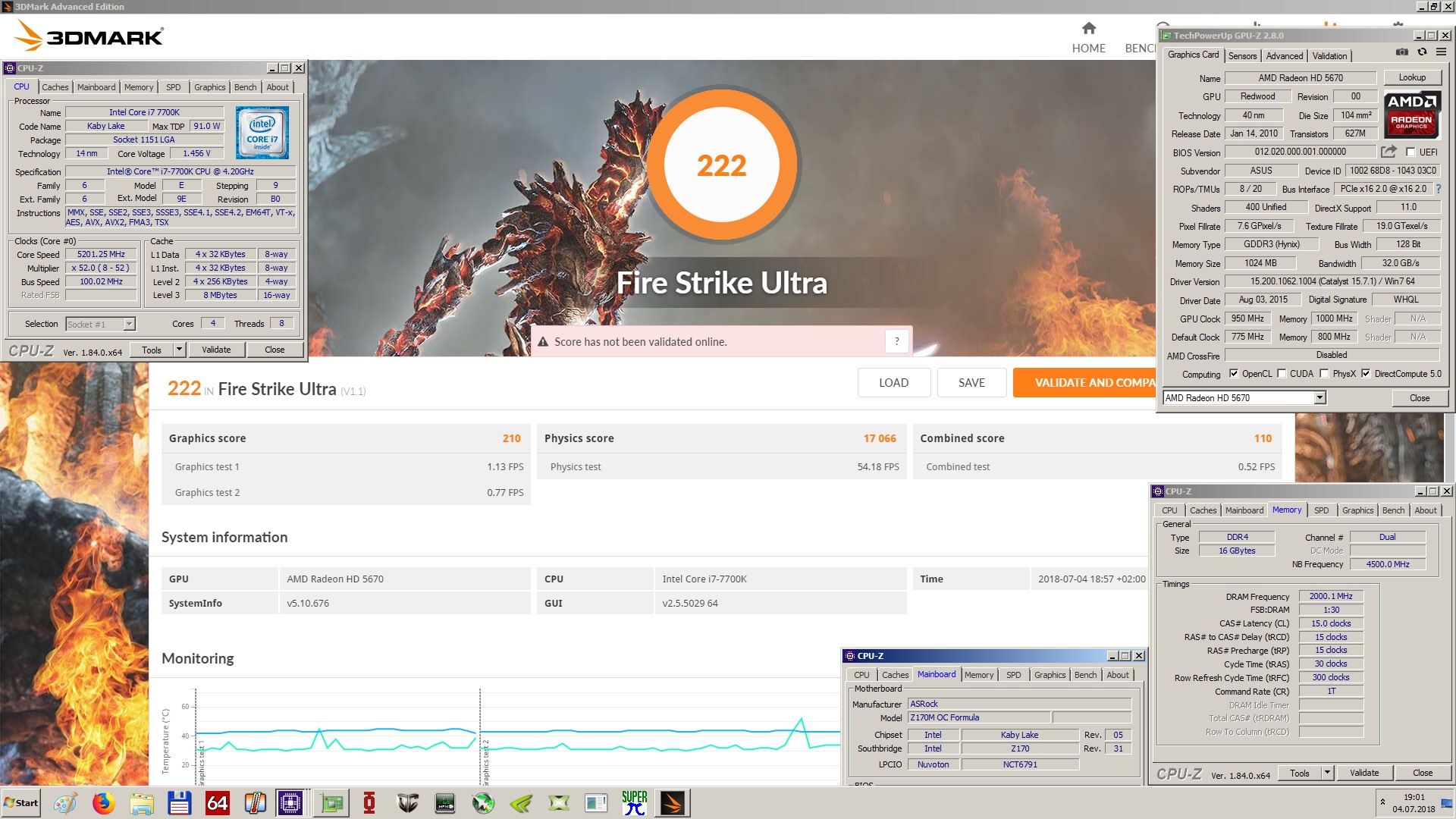This screenshot has height=819, width=1456.
Task: Switch to Advanced tab in GPU-Z
Action: [1285, 56]
